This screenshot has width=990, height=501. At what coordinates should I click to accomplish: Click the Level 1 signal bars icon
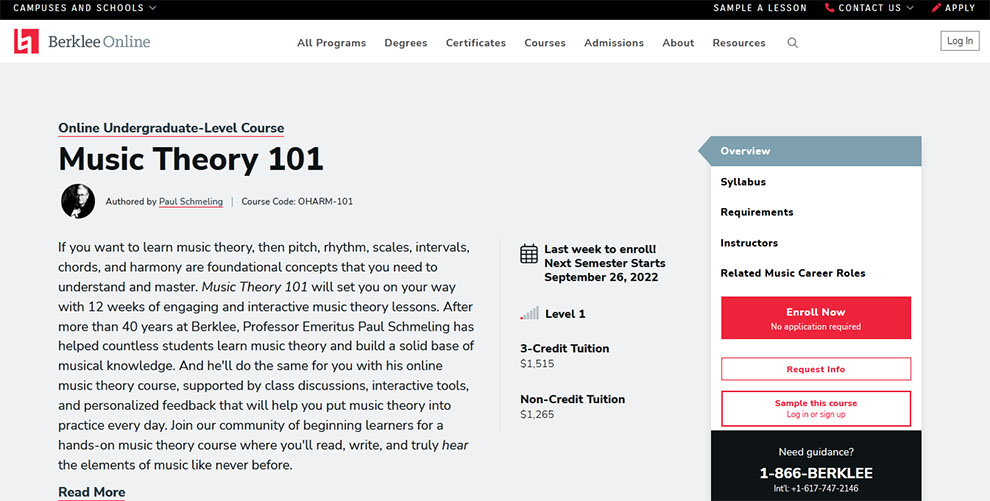pos(529,314)
